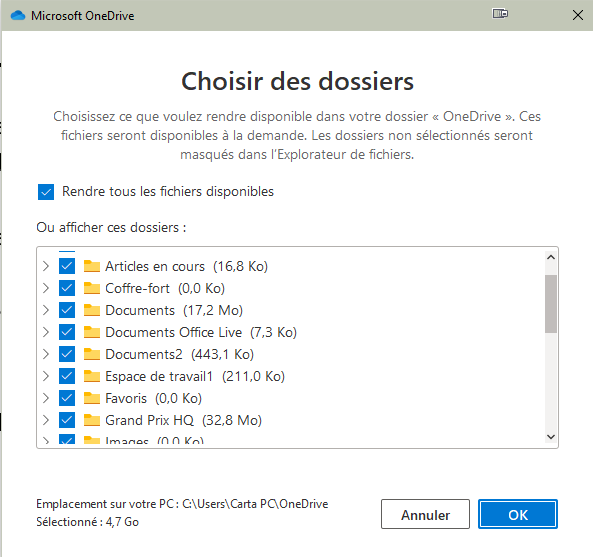Uncheck the Documents Office Live checkbox
593x557 pixels.
[x=67, y=332]
